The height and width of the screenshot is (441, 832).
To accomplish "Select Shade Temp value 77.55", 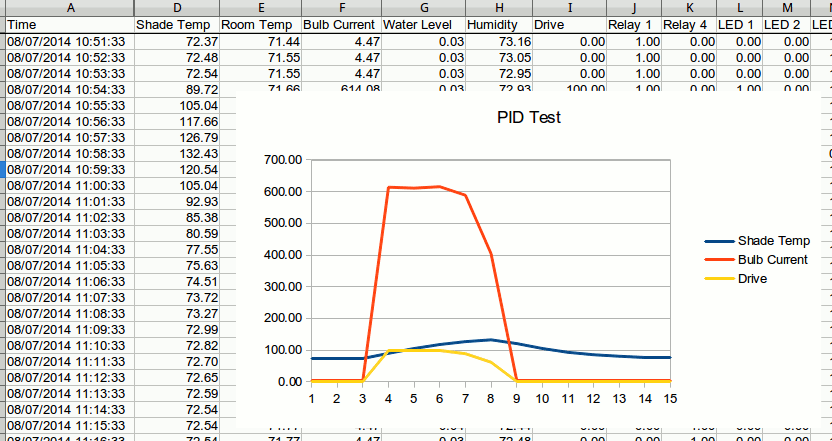I will [x=177, y=249].
